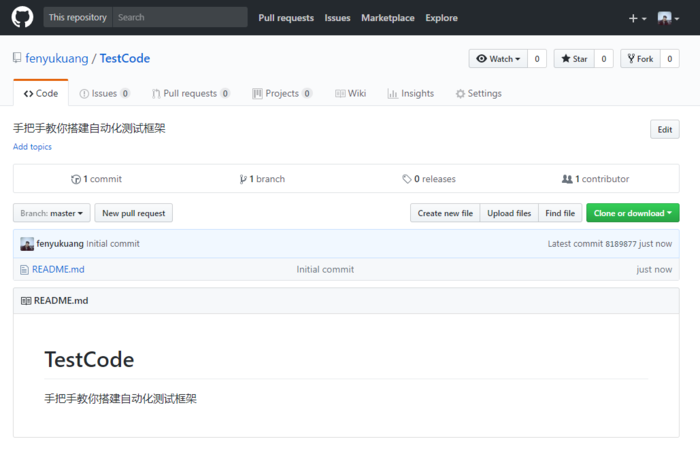Image resolution: width=700 pixels, height=454 pixels.
Task: Click the releases tag icon
Action: click(407, 179)
